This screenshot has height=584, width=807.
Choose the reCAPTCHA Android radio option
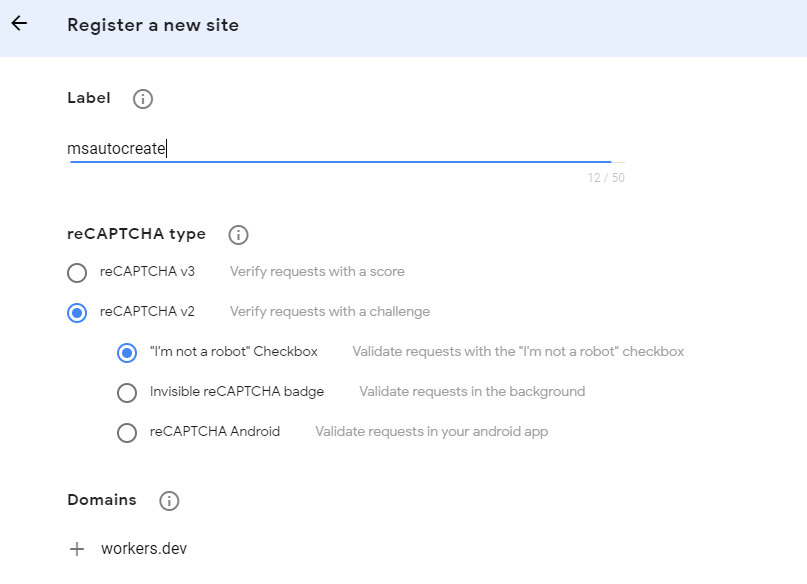(x=127, y=432)
